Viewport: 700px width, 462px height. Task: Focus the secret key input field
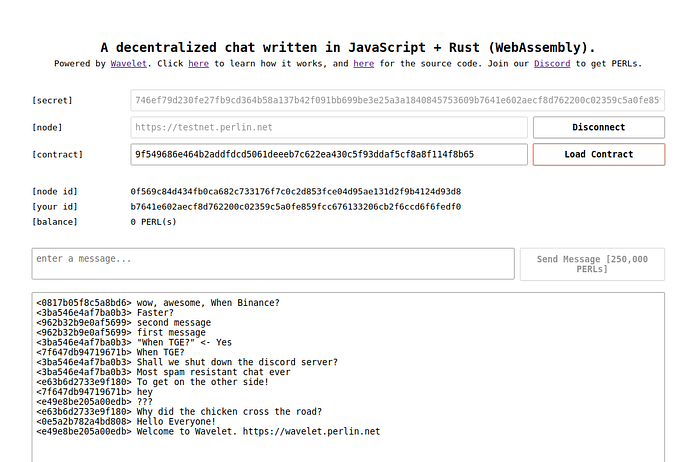click(397, 100)
